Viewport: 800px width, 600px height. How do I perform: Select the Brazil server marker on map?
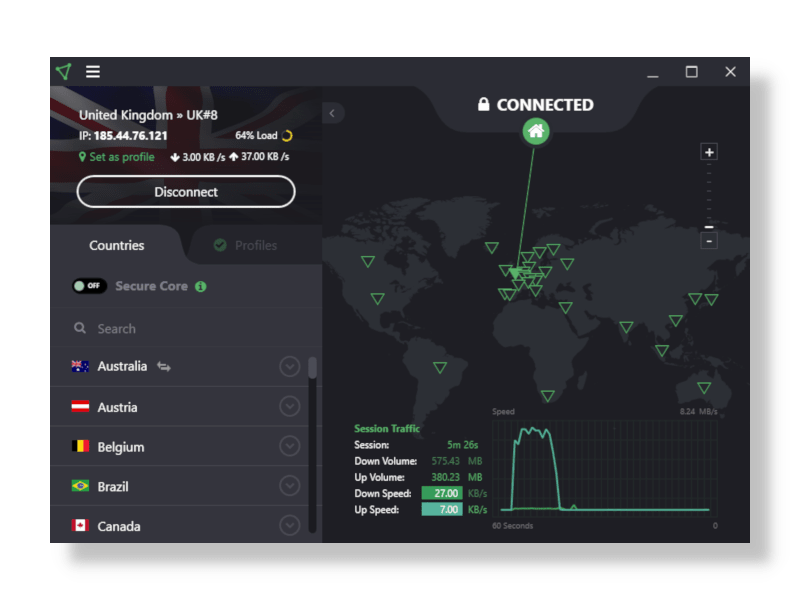440,367
